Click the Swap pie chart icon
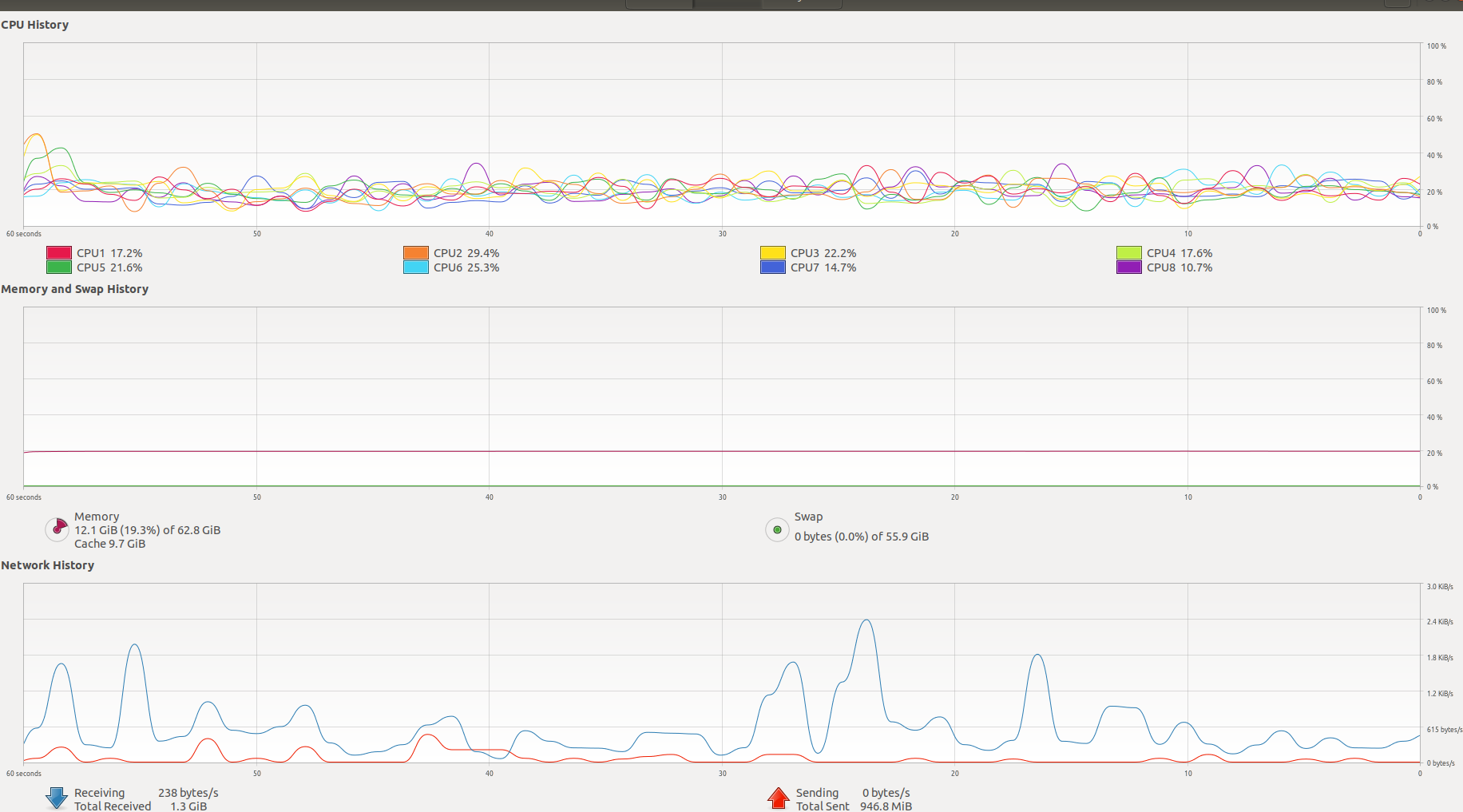Viewport: 1463px width, 812px height. coord(777,529)
